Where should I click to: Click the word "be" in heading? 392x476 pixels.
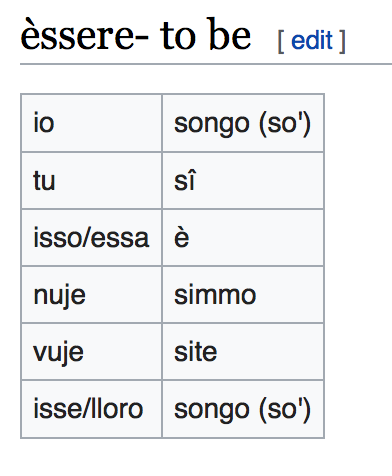228,35
